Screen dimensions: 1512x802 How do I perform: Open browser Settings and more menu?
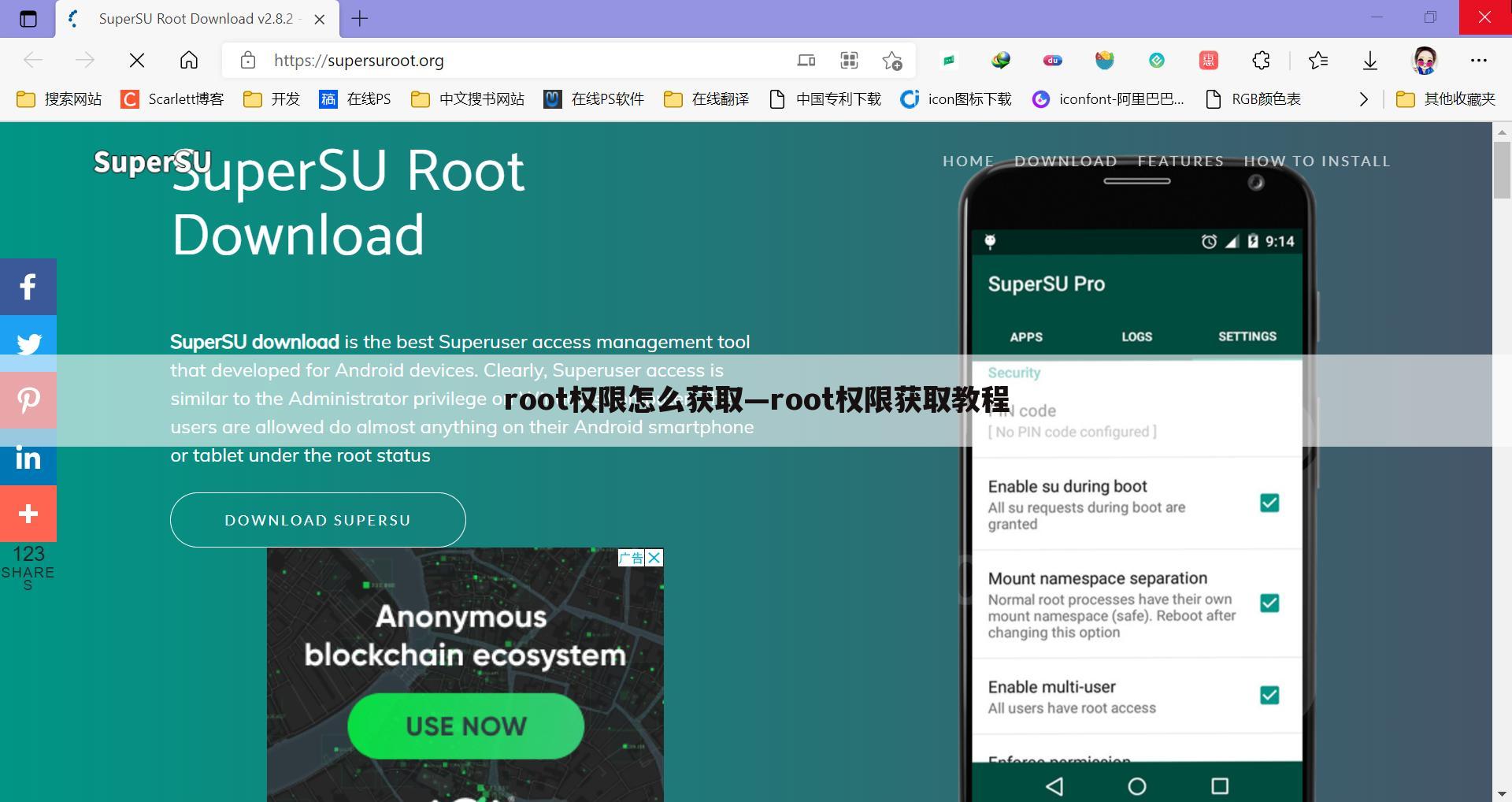tap(1479, 60)
